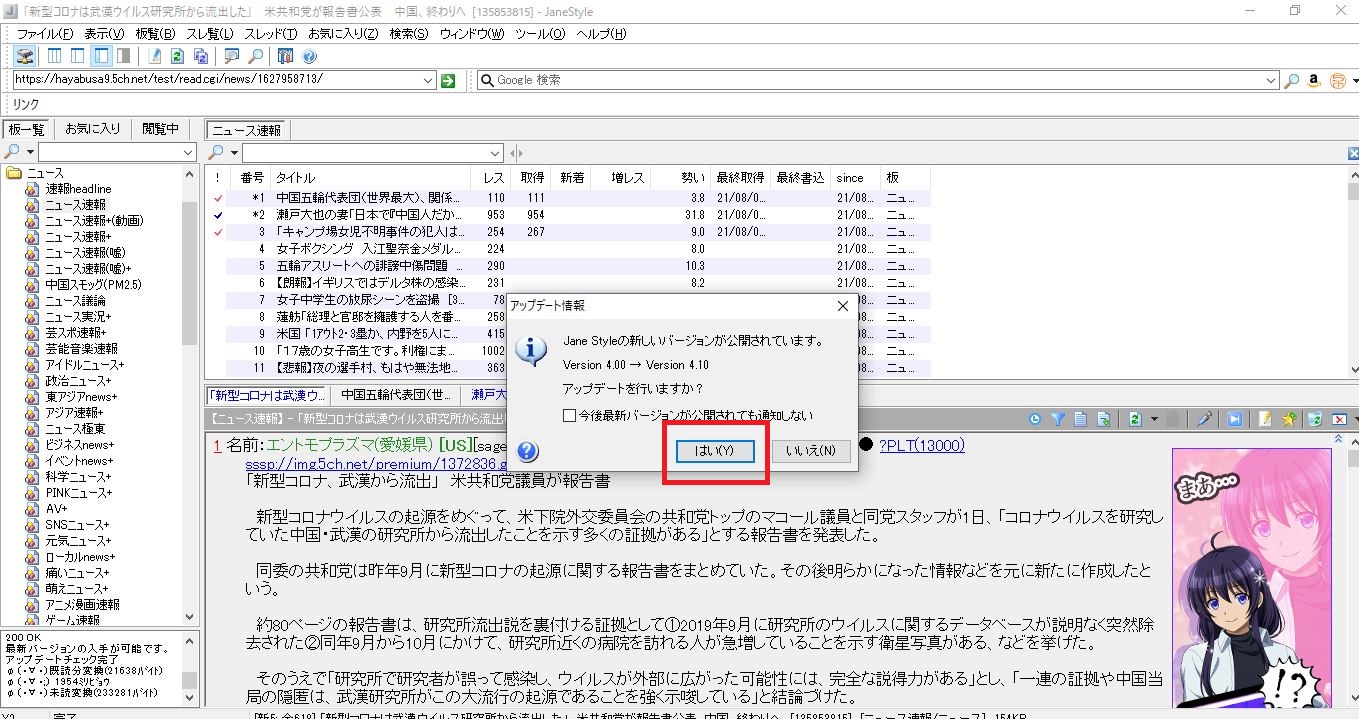Click the star add-favorite icon in thread toolbar

[x=1289, y=419]
